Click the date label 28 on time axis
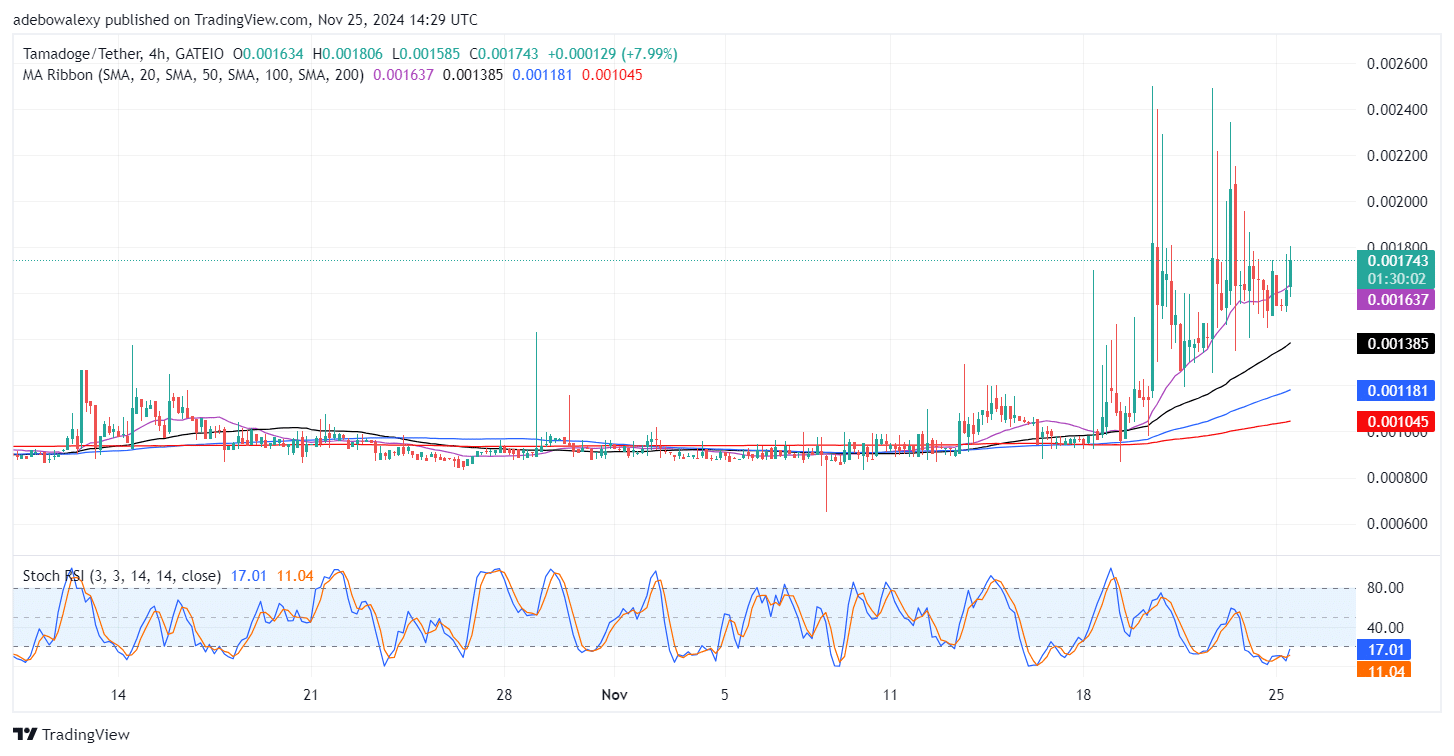Screen dimensions: 1454x756 [x=504, y=695]
